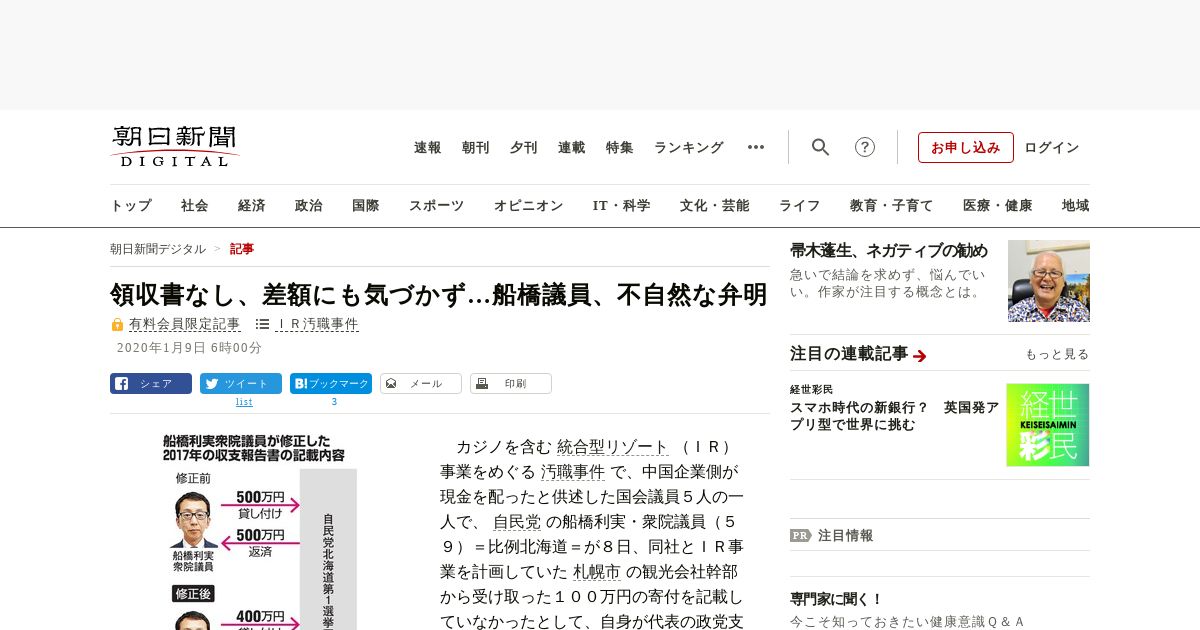
Task: Open 特集 in the top navigation
Action: (620, 147)
